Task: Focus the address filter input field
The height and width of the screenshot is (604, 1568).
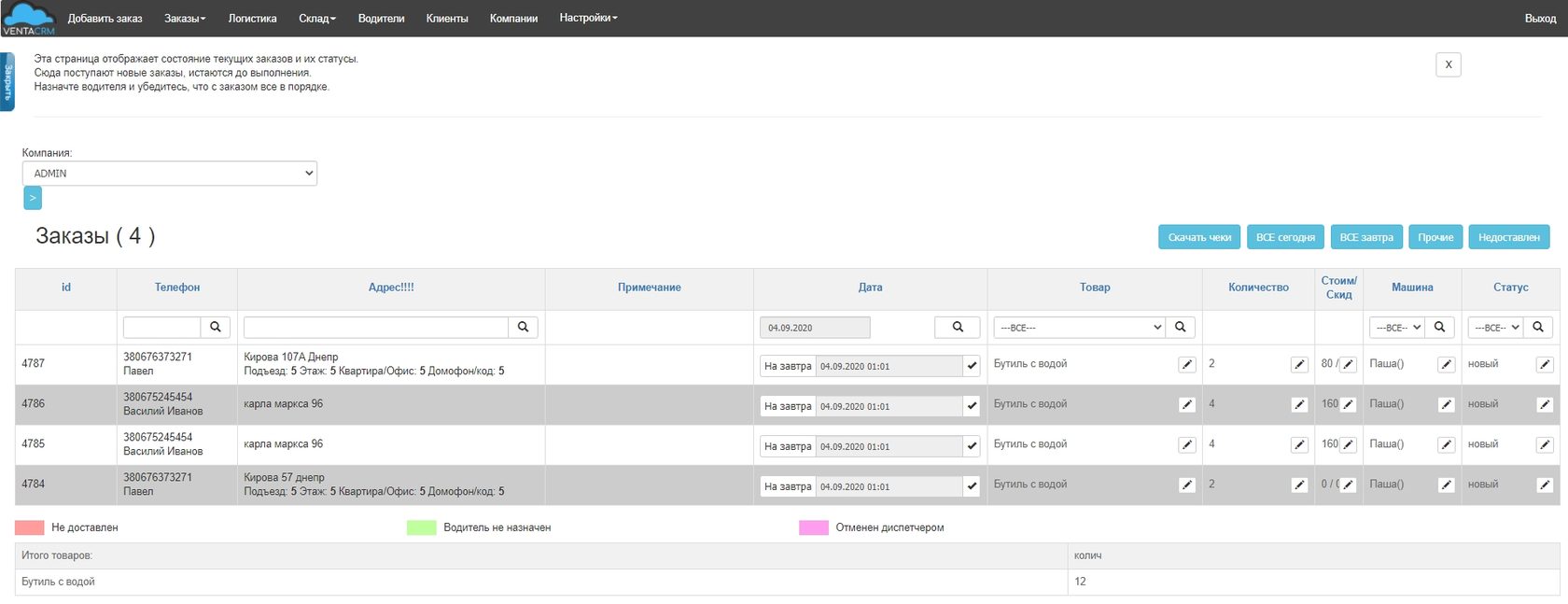Action: [x=375, y=327]
